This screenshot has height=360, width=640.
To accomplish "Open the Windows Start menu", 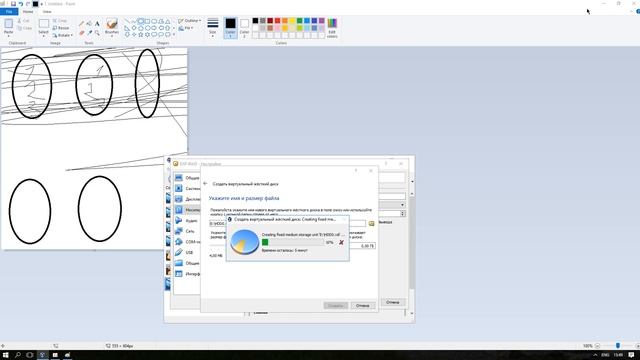I will tap(5, 355).
